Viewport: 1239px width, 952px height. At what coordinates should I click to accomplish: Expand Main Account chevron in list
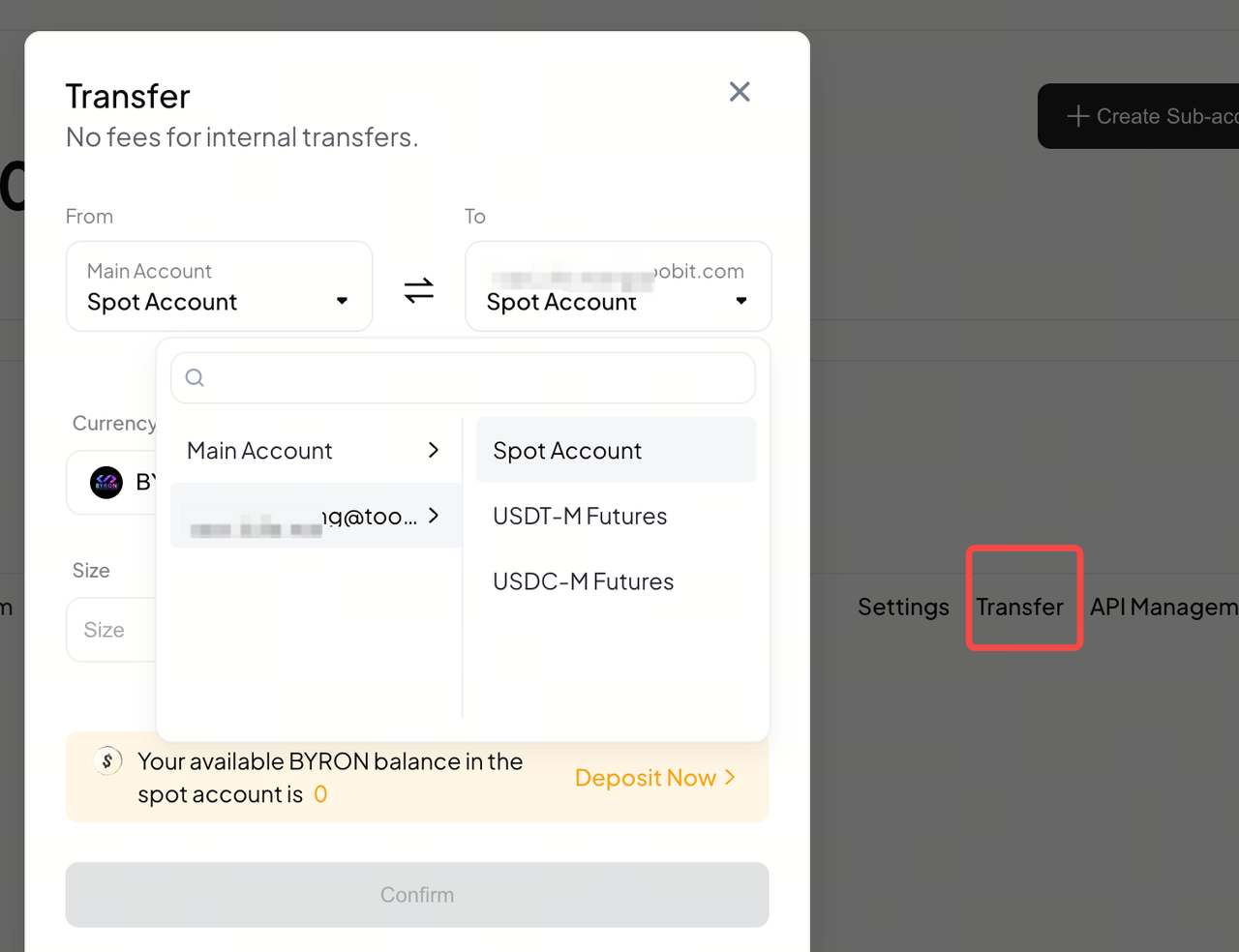tap(434, 450)
